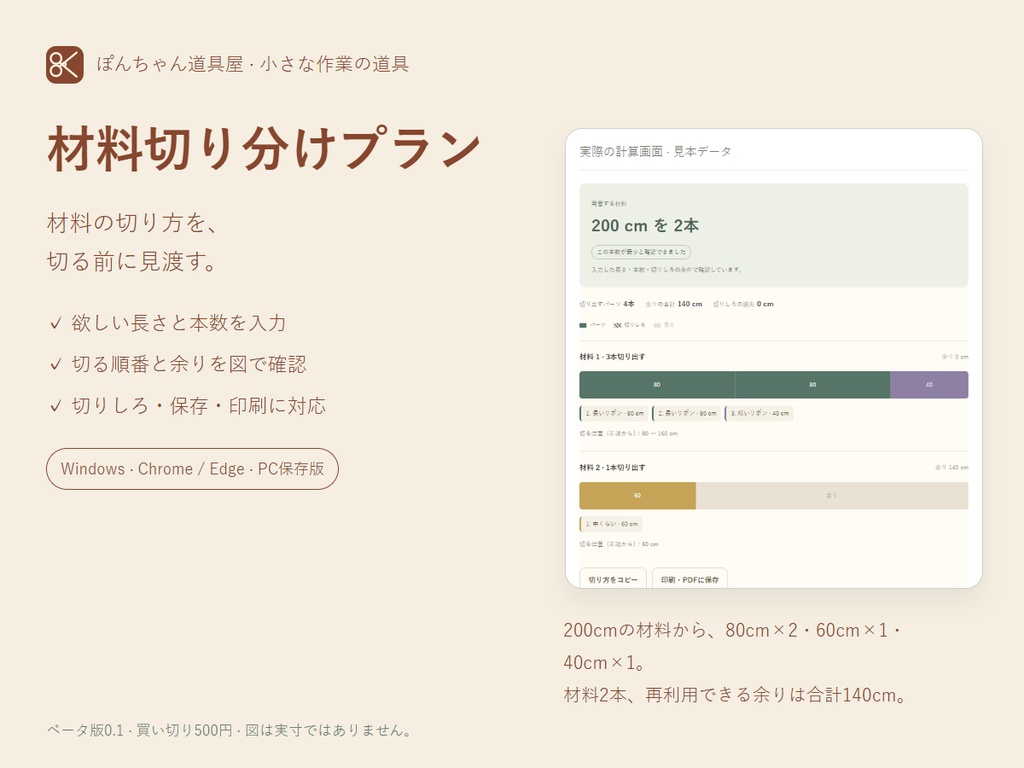Click the note 入力した長さ・本数・切りしろの条件で確認しています。
This screenshot has width=1024, height=768.
pos(667,270)
